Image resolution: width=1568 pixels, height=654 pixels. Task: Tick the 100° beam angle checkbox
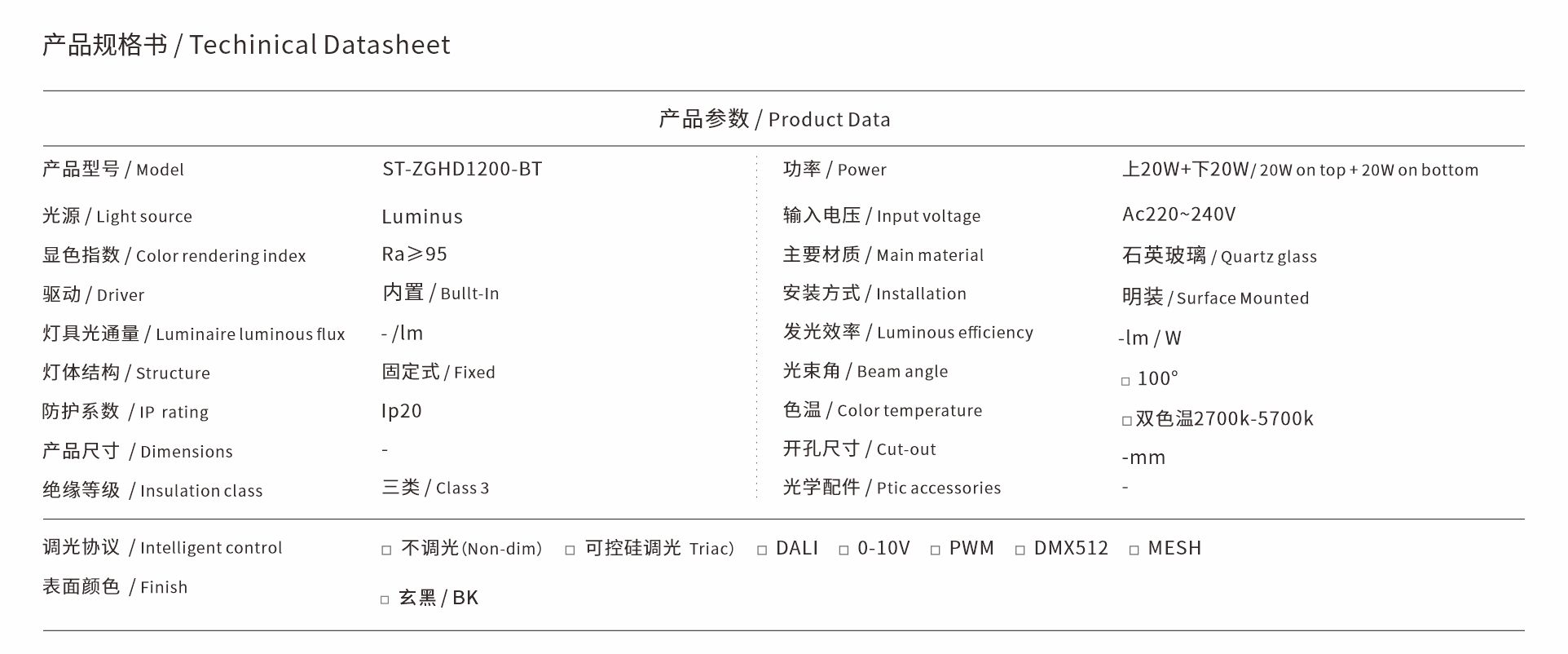[x=1126, y=381]
